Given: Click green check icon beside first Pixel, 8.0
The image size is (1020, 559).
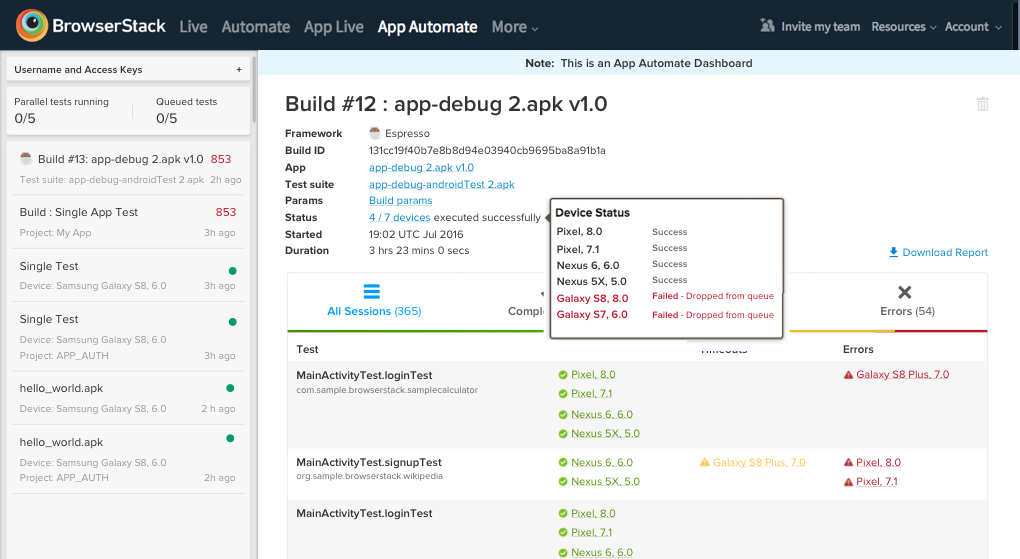Looking at the screenshot, I should (563, 374).
